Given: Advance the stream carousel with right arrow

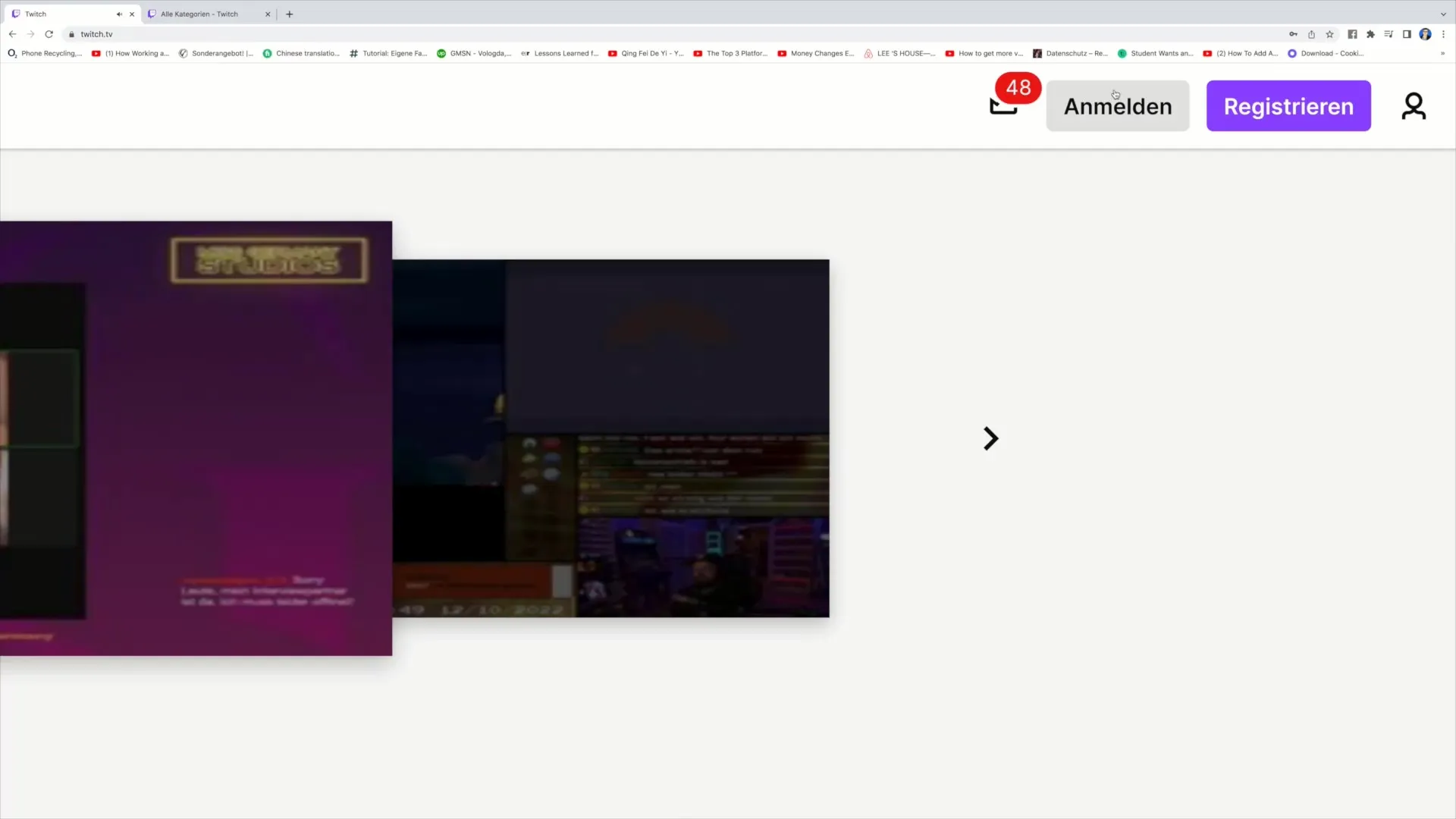Looking at the screenshot, I should click(990, 438).
